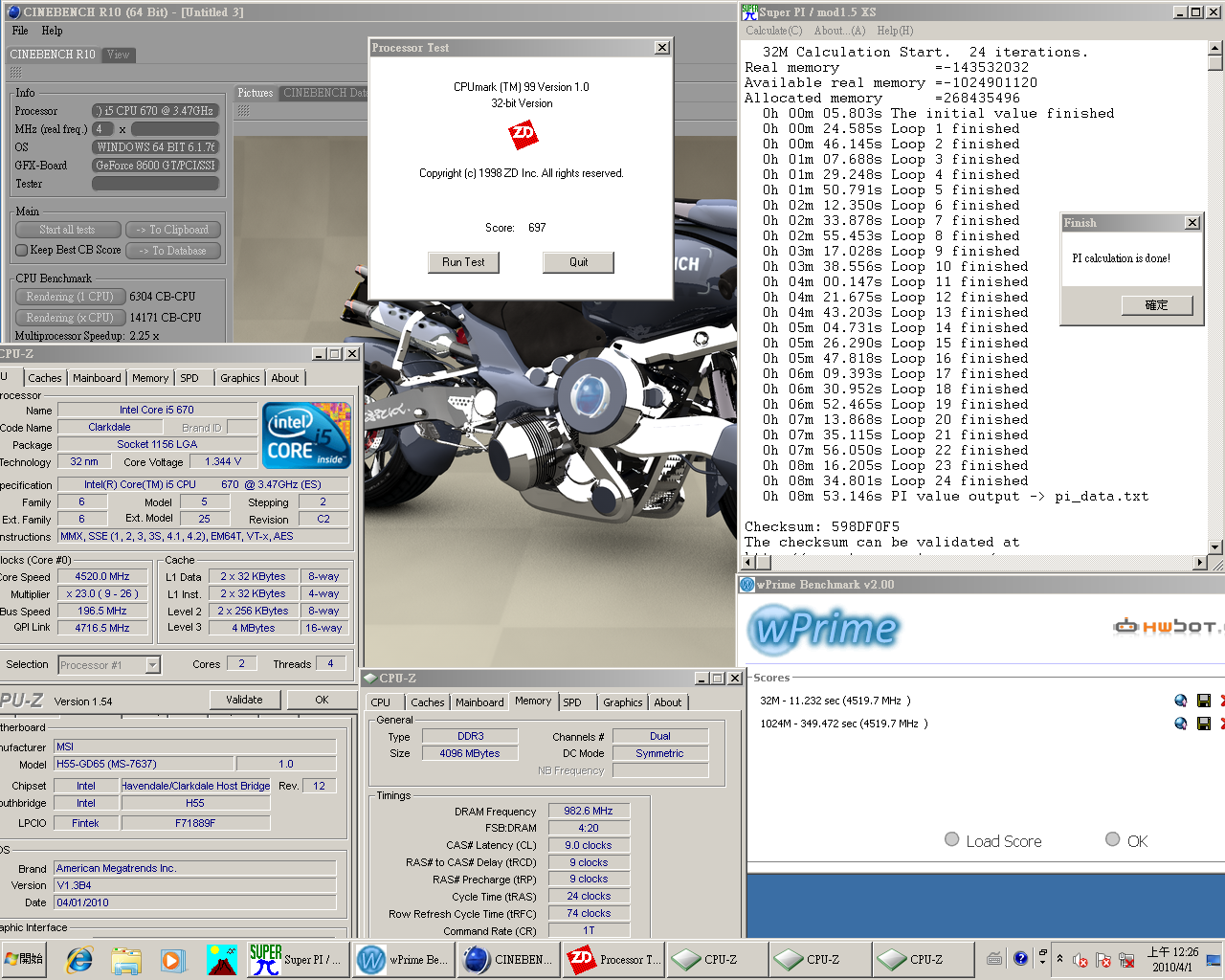The height and width of the screenshot is (980, 1225).
Task: Launch Windows Media Player from taskbar
Action: pyautogui.click(x=172, y=959)
